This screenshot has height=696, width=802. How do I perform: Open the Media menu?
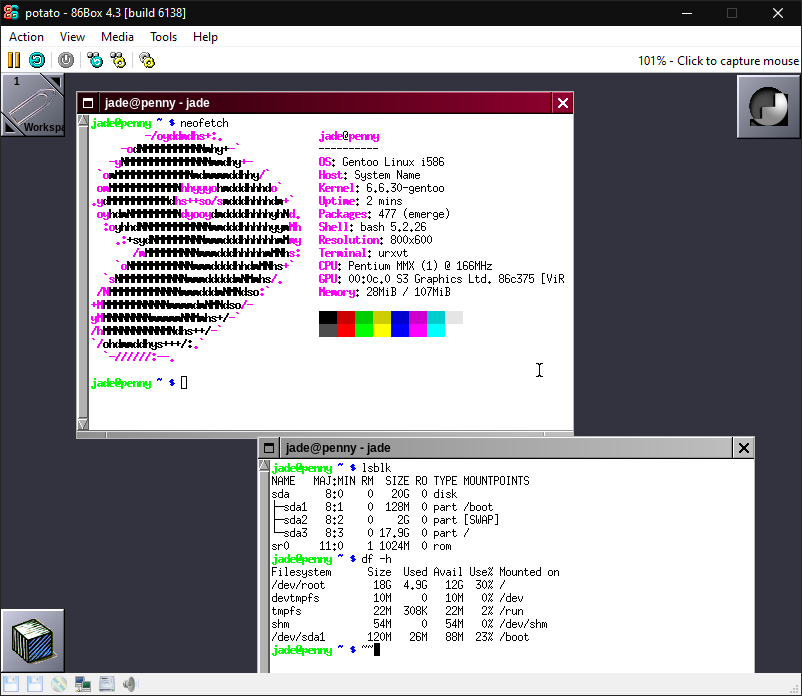coord(117,37)
